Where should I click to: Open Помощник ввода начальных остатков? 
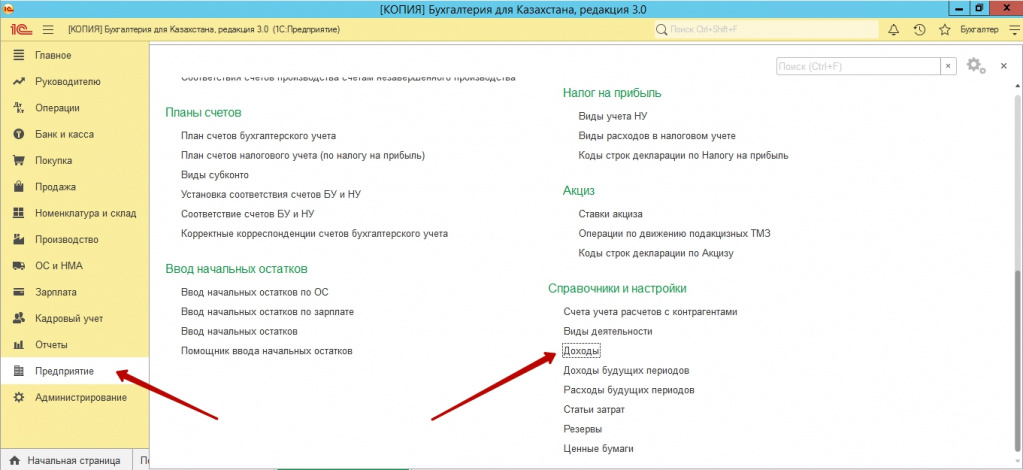(x=267, y=351)
